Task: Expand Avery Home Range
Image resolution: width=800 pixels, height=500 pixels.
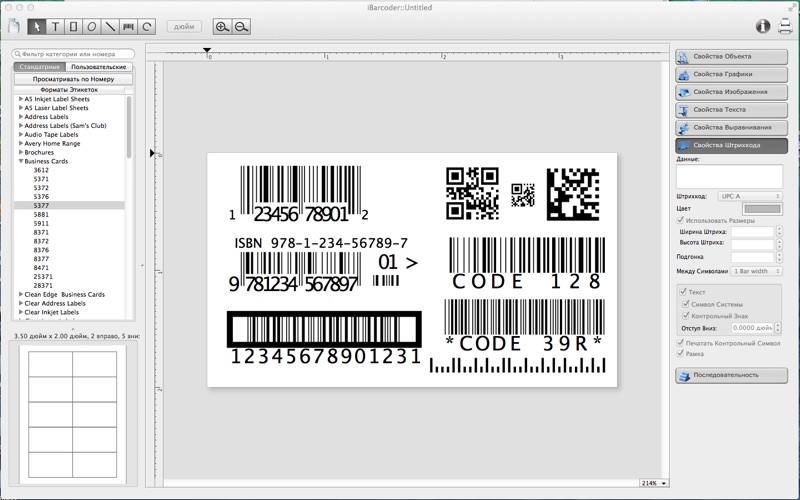Action: point(21,143)
